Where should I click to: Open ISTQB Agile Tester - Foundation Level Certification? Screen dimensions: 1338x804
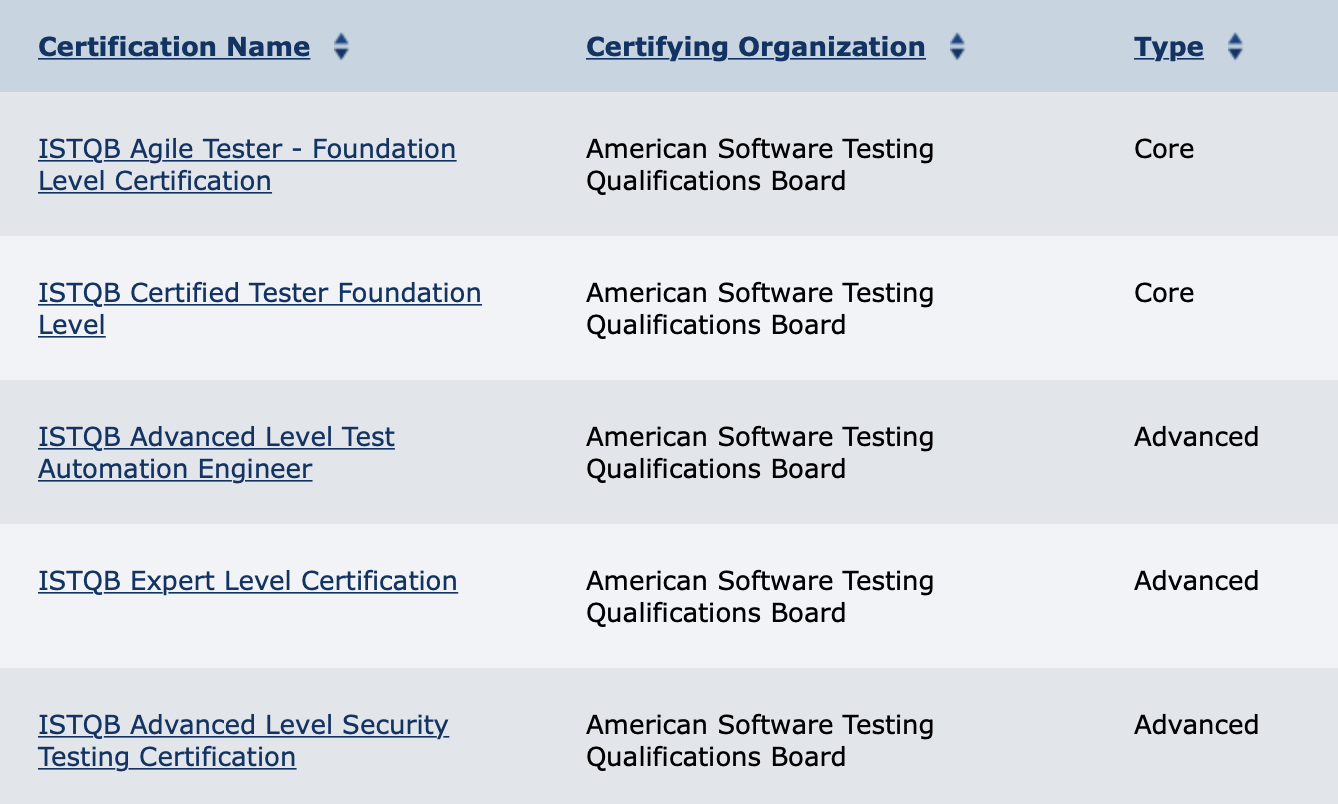coord(247,165)
